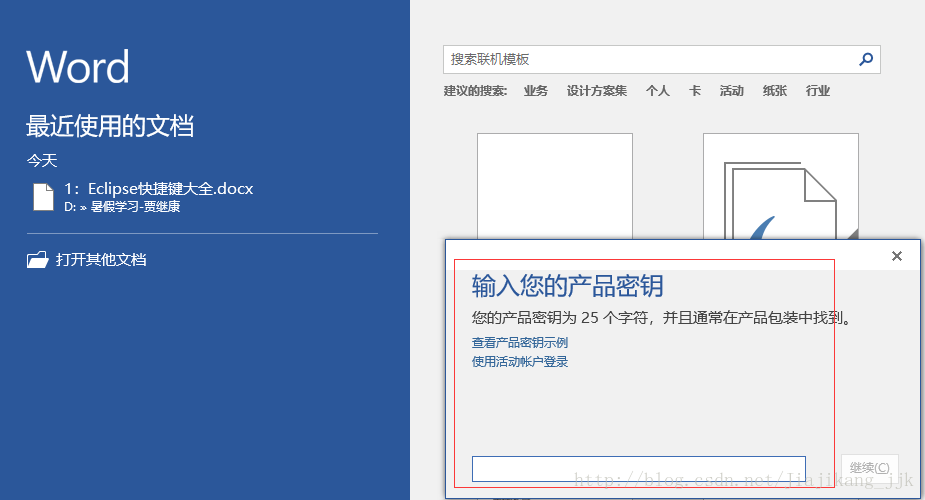Click the document icon beside Eclipse快捷键大全.docx
Screen dimensions: 925x500
click(43, 197)
